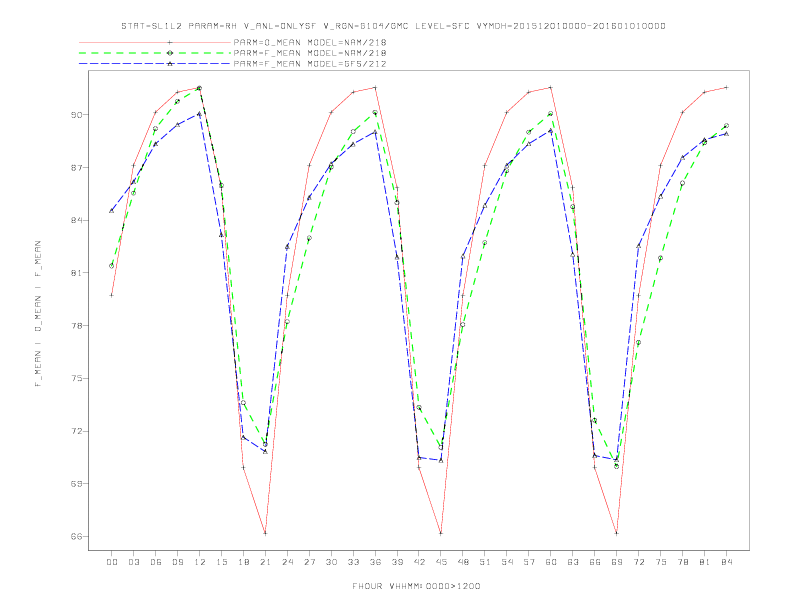Image resolution: width=792 pixels, height=612 pixels.
Task: Click x-axis tick label 12
Action: (200, 562)
